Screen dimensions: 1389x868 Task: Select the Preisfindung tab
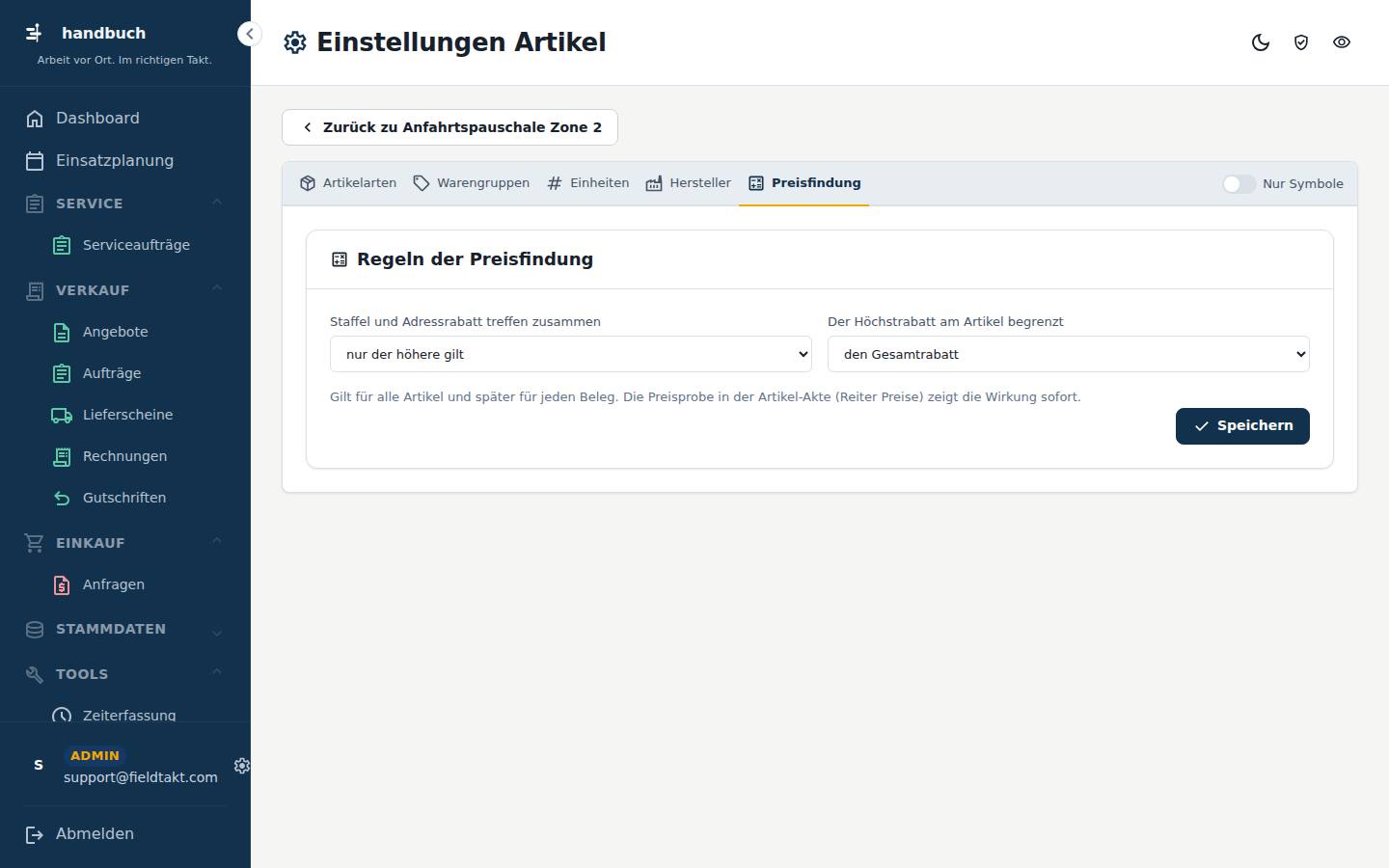point(803,183)
